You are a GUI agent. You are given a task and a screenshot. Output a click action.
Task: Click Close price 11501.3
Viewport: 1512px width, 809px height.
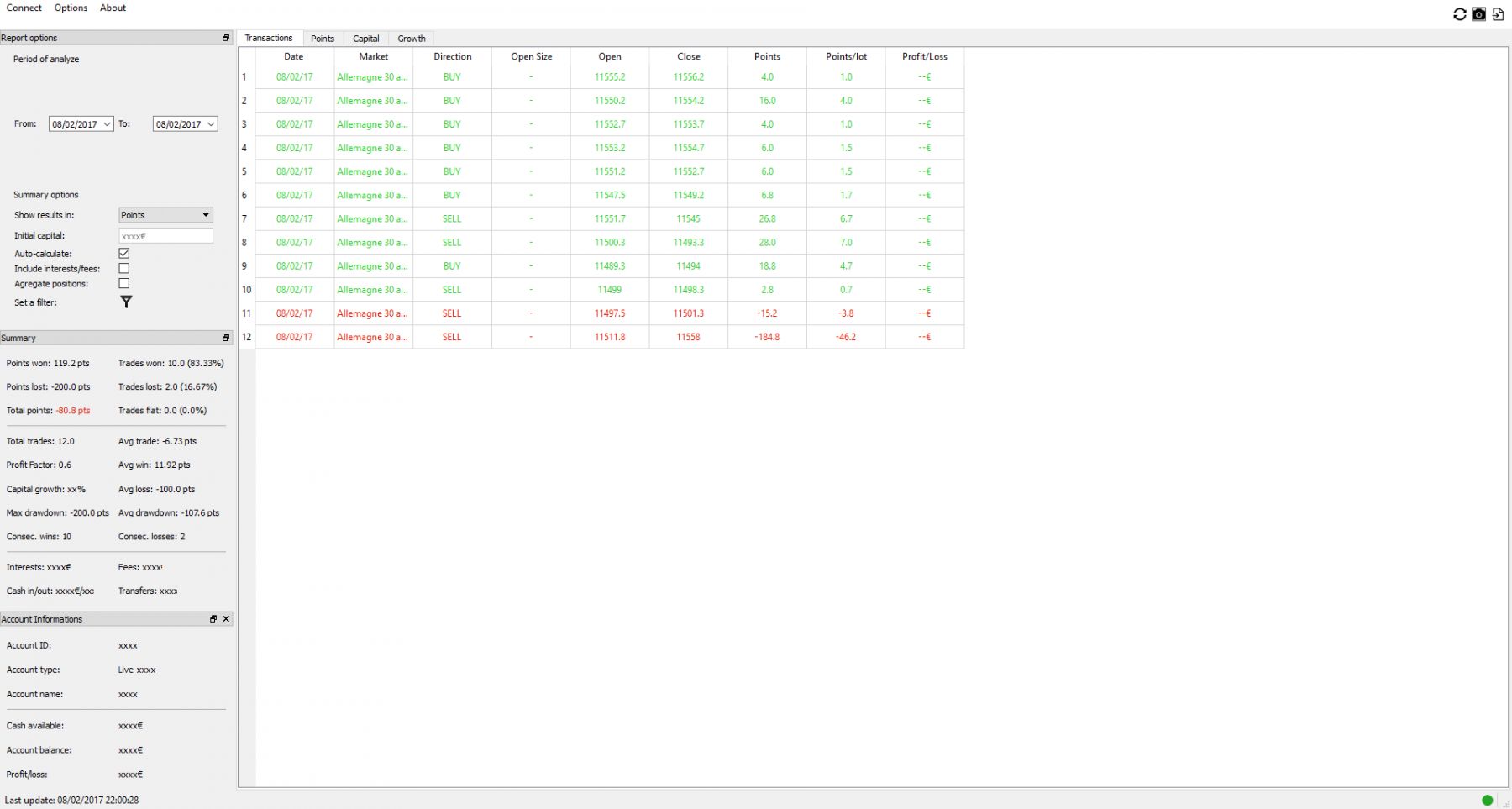click(x=689, y=313)
